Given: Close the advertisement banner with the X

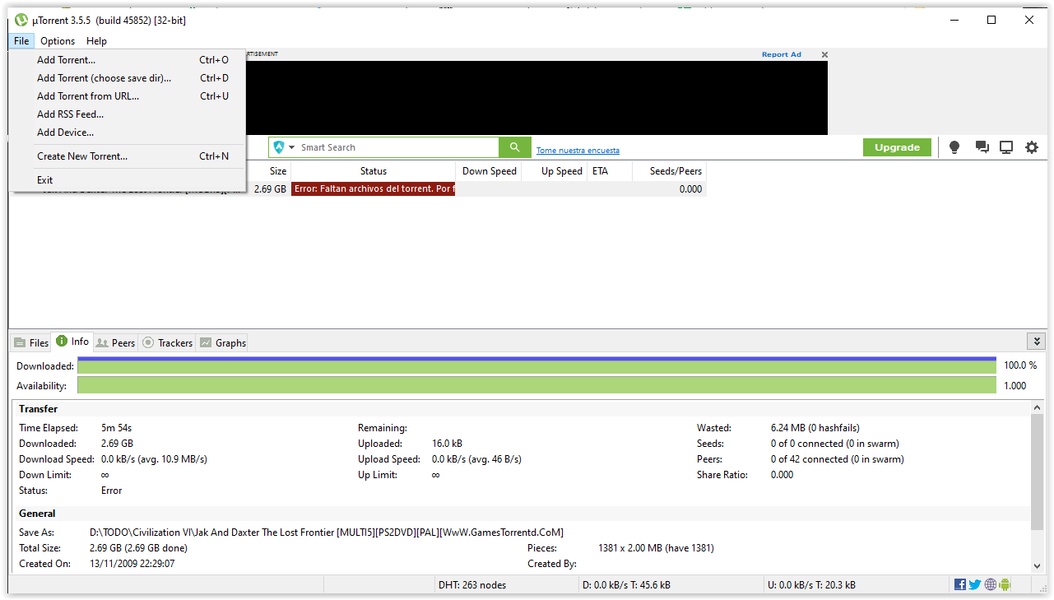Looking at the screenshot, I should pos(824,54).
